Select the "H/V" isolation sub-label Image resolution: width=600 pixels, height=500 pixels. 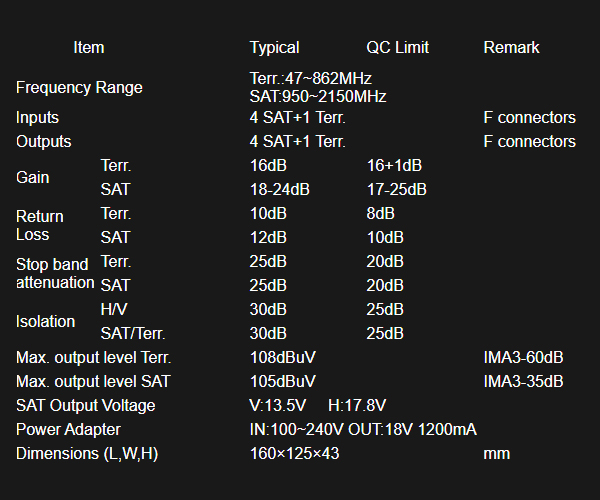click(115, 309)
